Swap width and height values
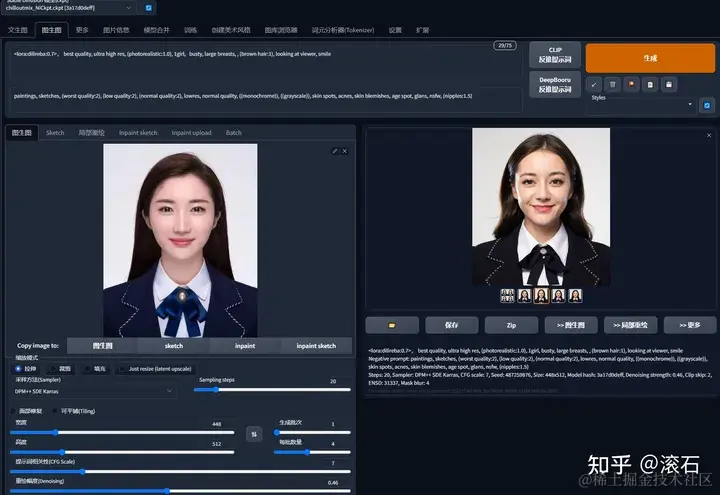 (x=254, y=434)
